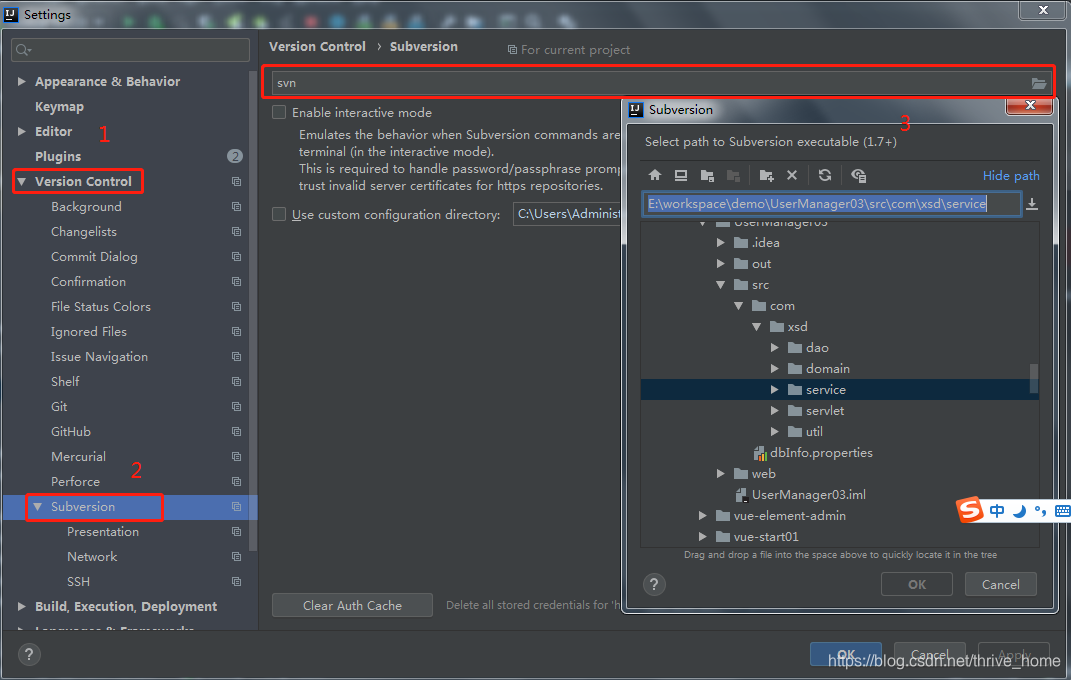1071x680 pixels.
Task: Click project-level icon next to Git
Action: [x=236, y=407]
